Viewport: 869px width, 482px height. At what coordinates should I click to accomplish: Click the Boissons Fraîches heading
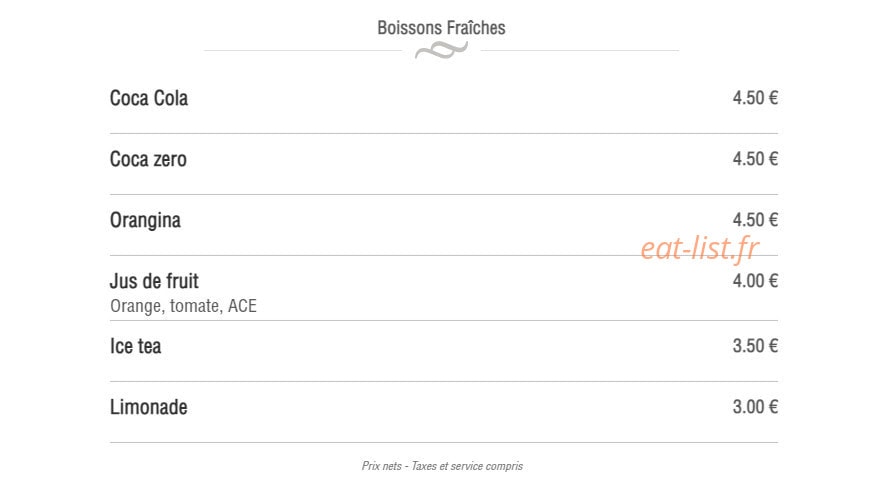point(441,28)
